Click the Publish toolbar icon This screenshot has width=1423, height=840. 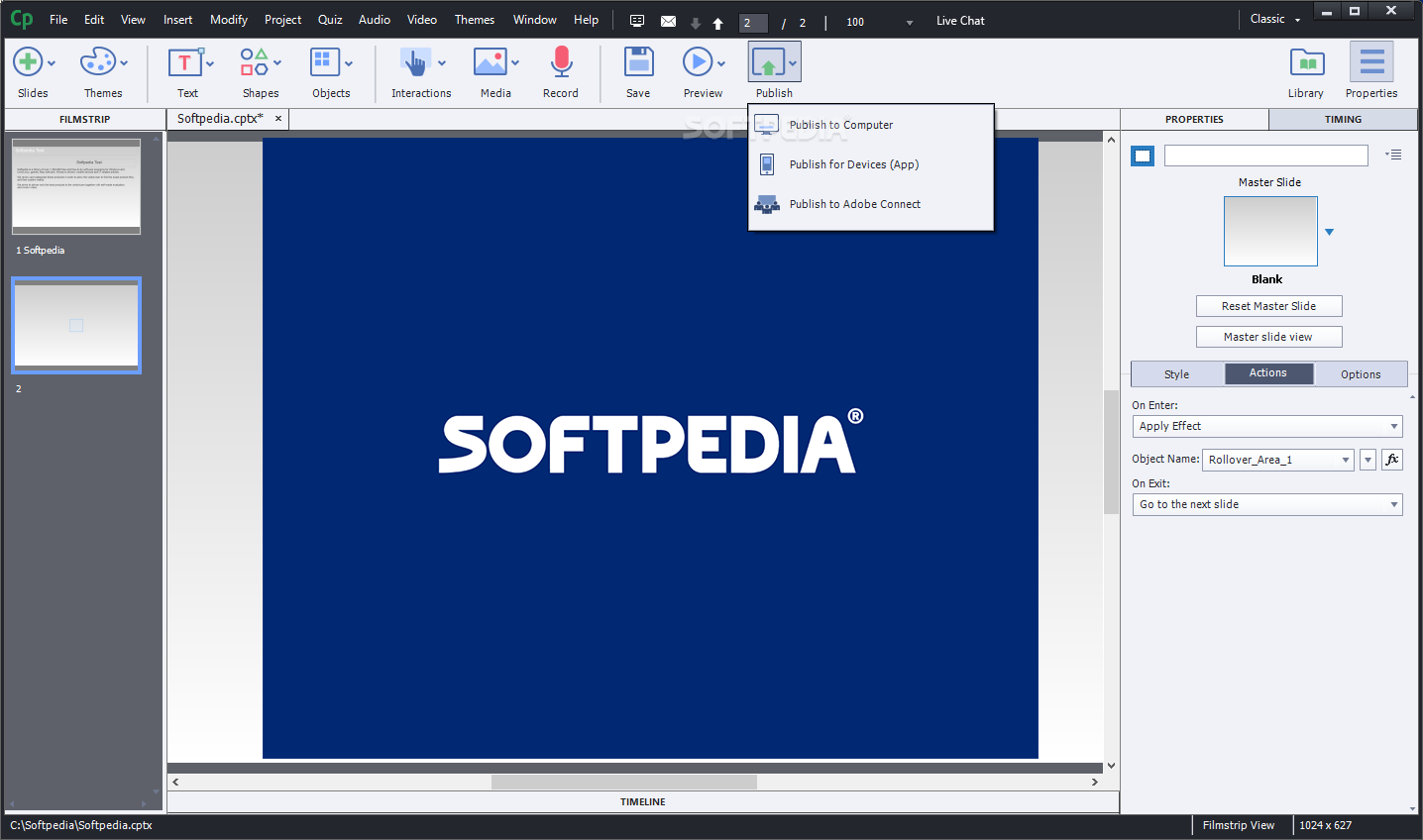click(768, 61)
